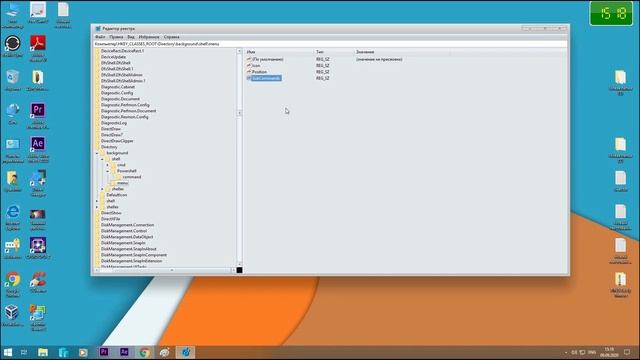Image resolution: width=640 pixels, height=360 pixels.
Task: Click Registry Editor taskbar button
Action: pyautogui.click(x=185, y=352)
